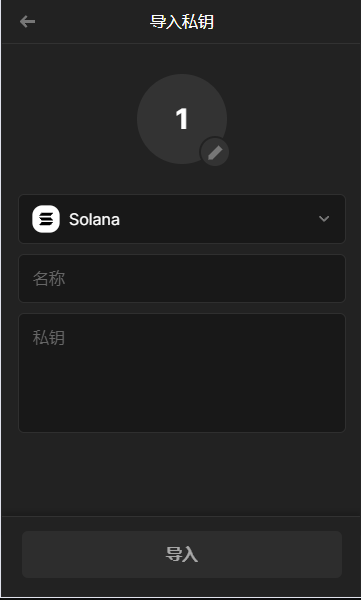The width and height of the screenshot is (361, 600).
Task: Click the Solana label text in selector
Action: (94, 219)
